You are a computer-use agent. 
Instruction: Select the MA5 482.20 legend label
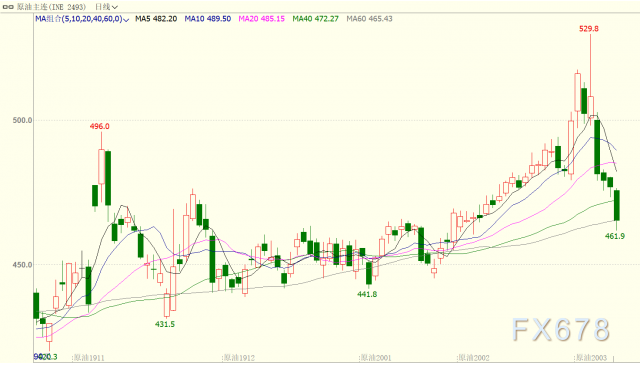156,19
